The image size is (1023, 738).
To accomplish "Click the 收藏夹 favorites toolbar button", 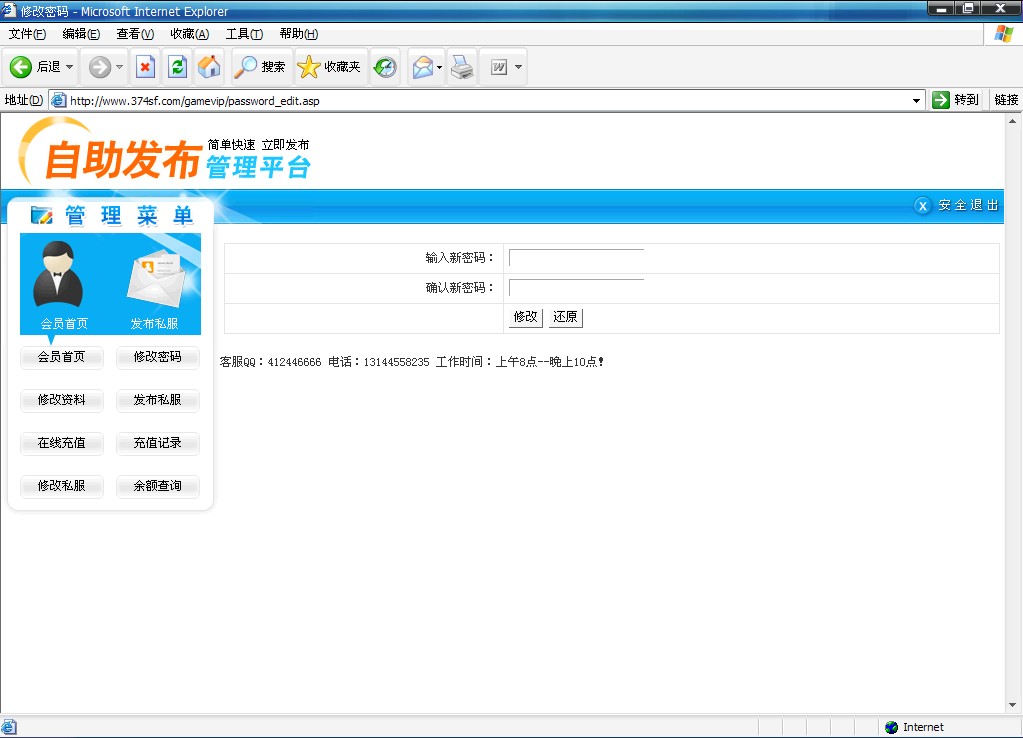I will click(330, 67).
